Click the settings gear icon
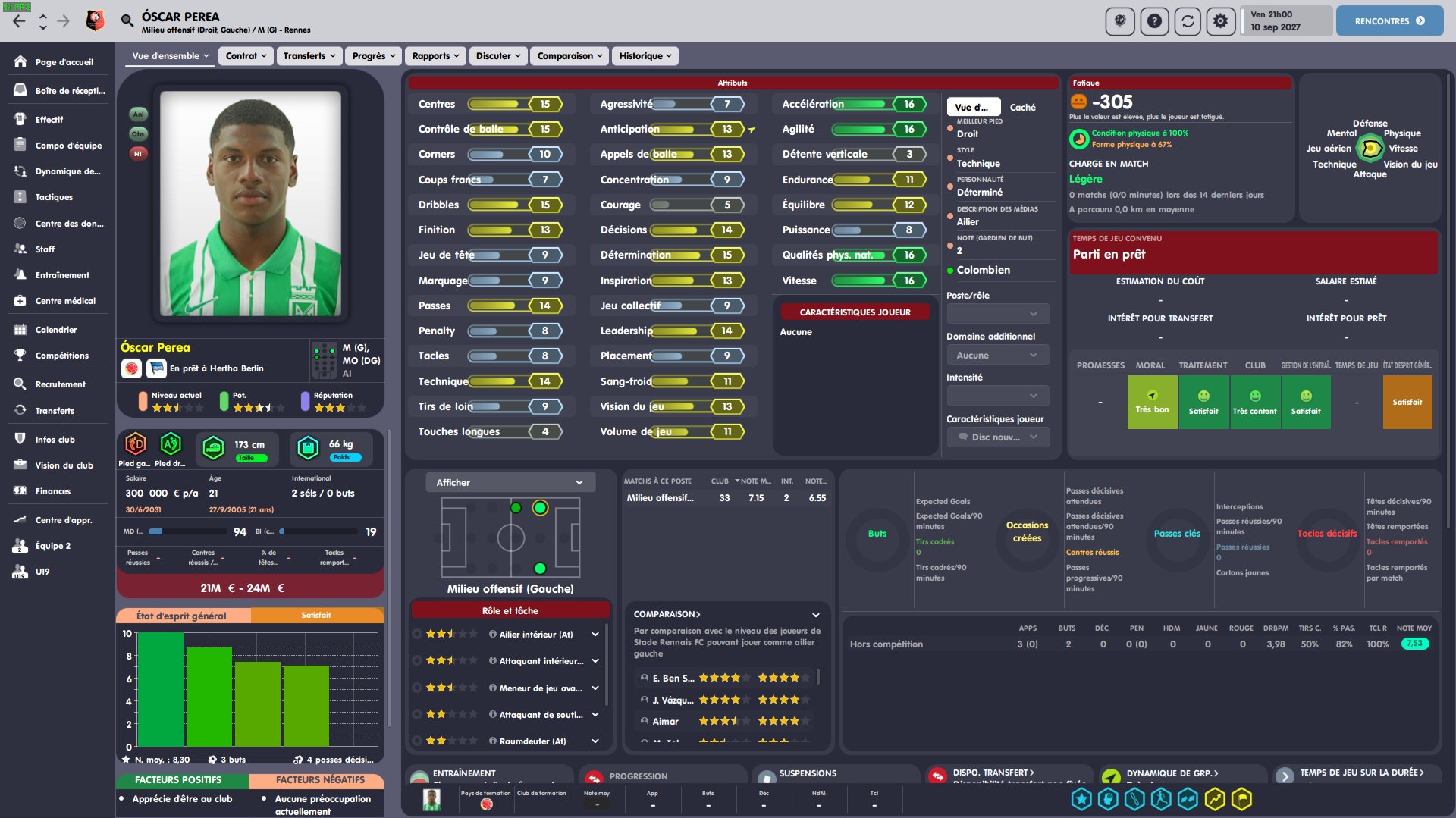Screen dimensions: 1456x818 [x=1220, y=21]
